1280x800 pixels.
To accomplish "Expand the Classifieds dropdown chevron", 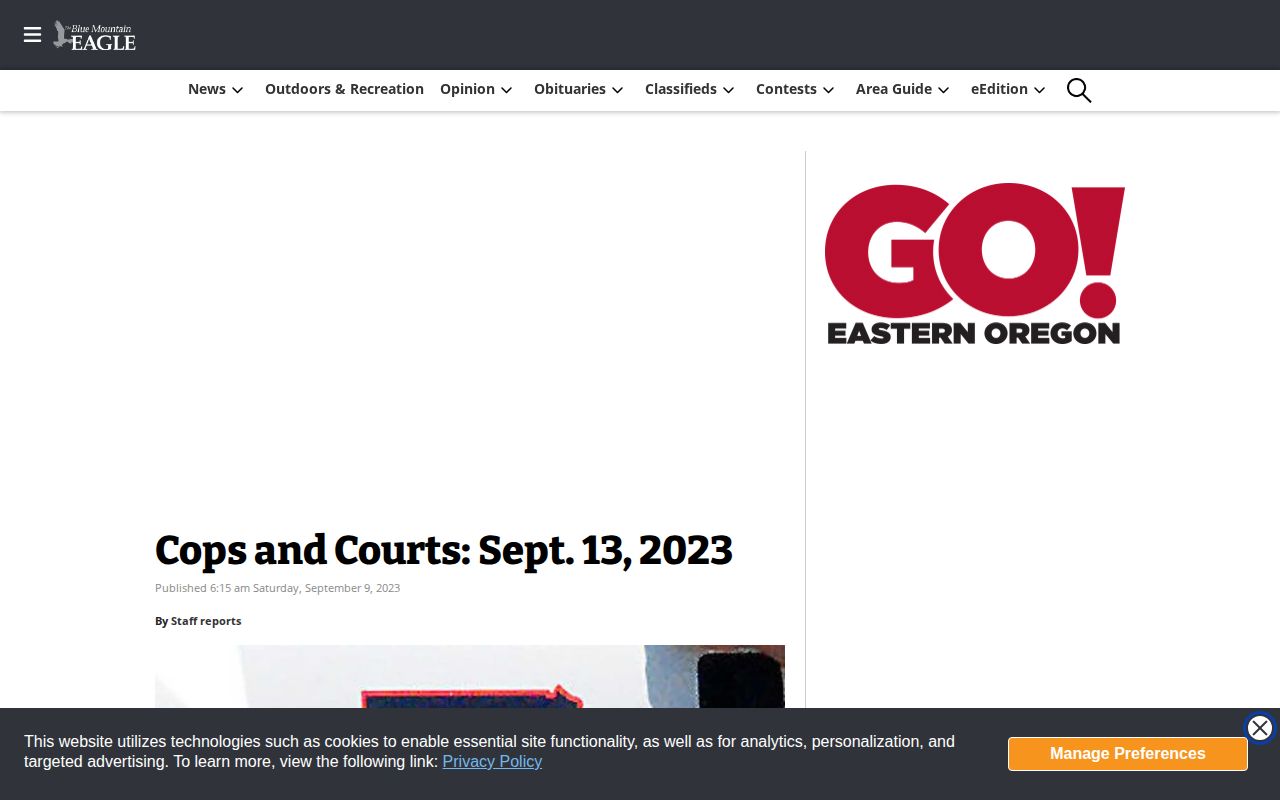I will point(729,90).
